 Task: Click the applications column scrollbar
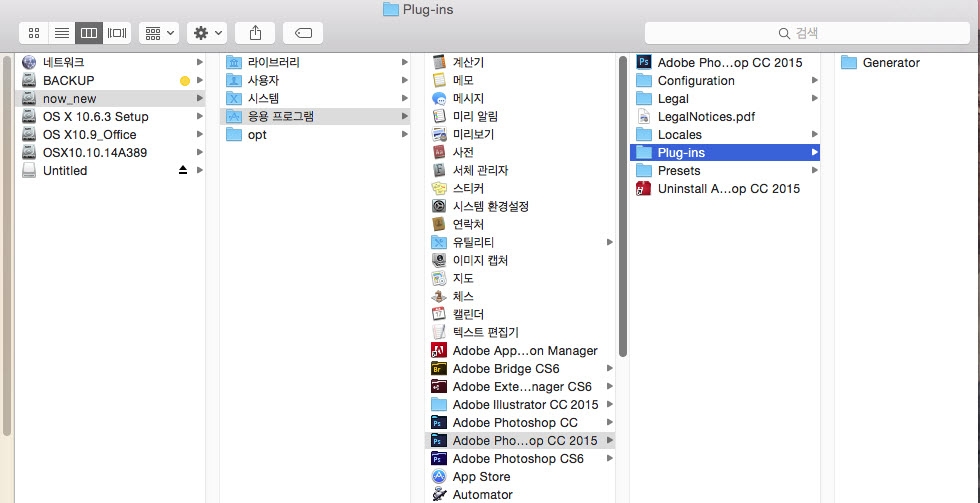coord(622,206)
